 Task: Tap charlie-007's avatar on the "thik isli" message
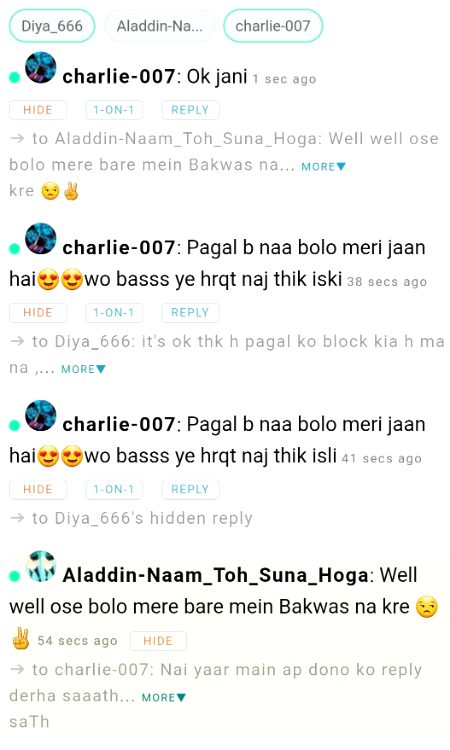coord(41,415)
